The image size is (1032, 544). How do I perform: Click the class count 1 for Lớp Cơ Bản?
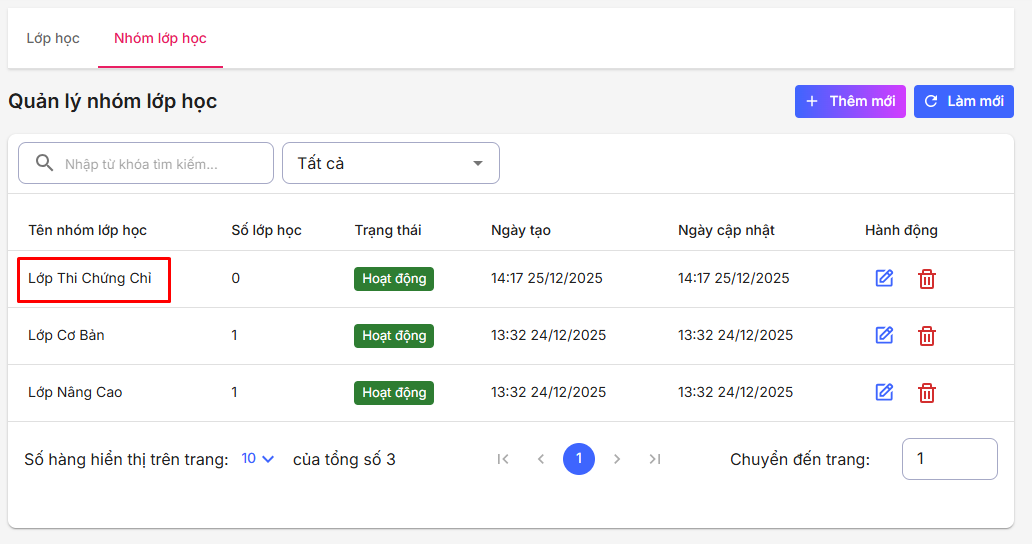[x=234, y=335]
